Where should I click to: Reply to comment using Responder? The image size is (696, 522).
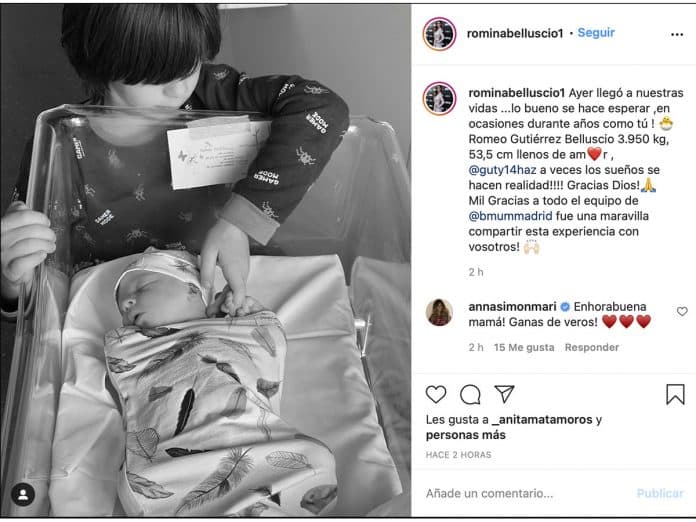(x=591, y=348)
